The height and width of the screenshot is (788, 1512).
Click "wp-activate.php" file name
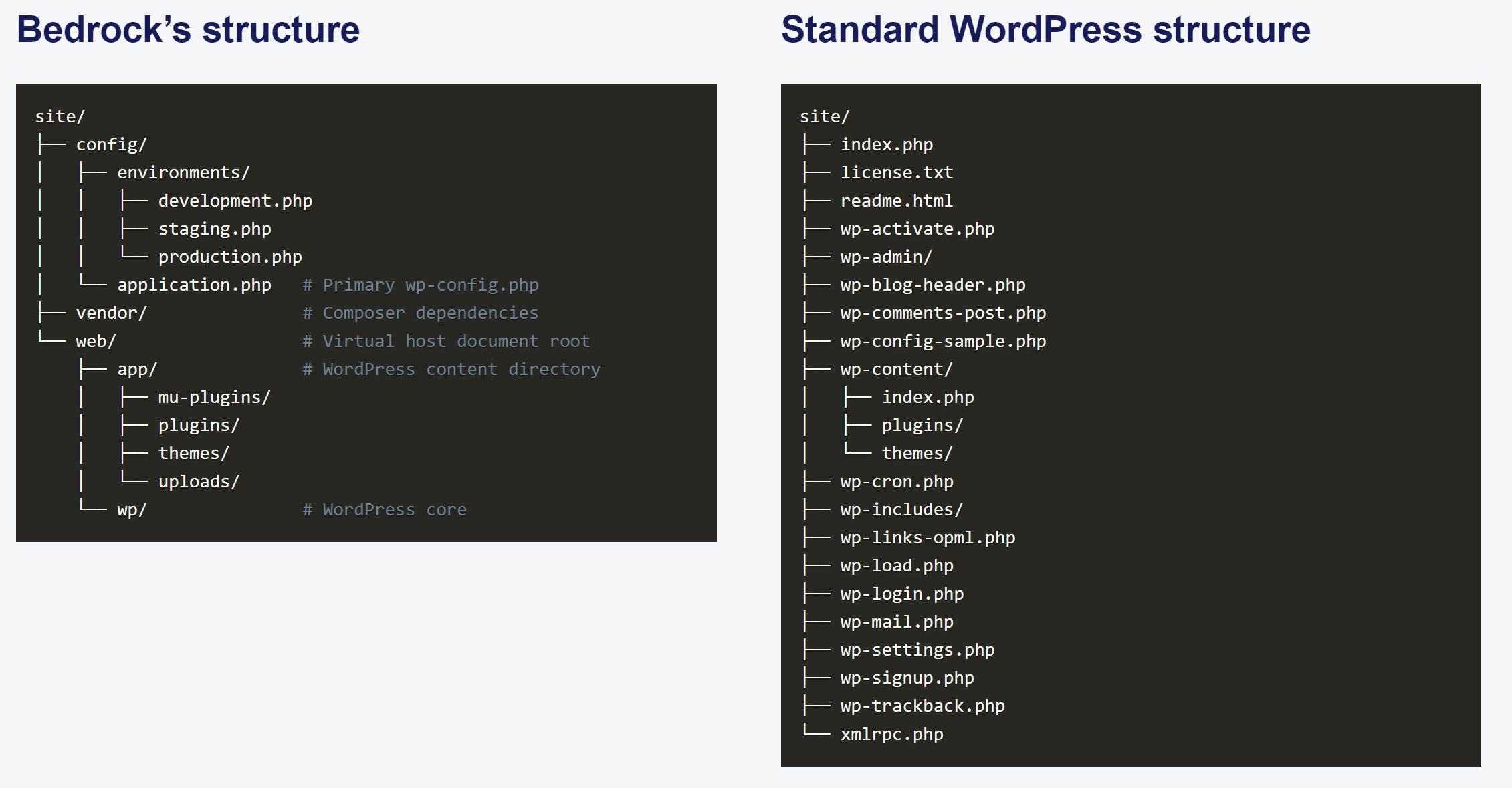point(917,229)
